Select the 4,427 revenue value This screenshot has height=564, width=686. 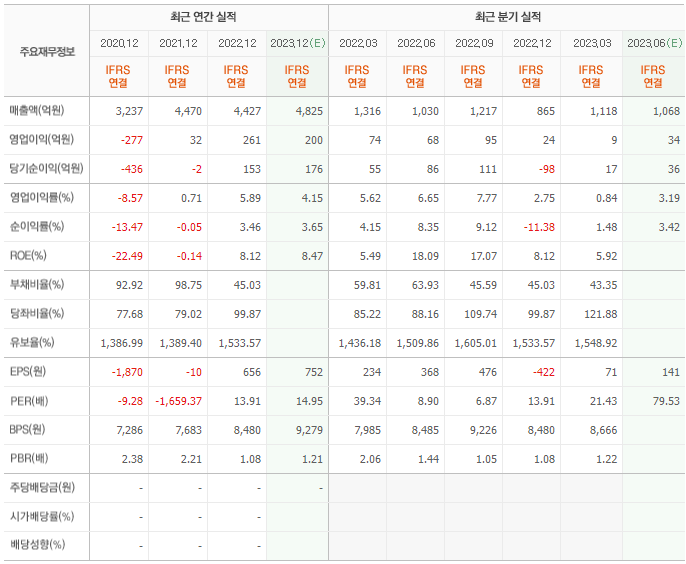pos(247,111)
